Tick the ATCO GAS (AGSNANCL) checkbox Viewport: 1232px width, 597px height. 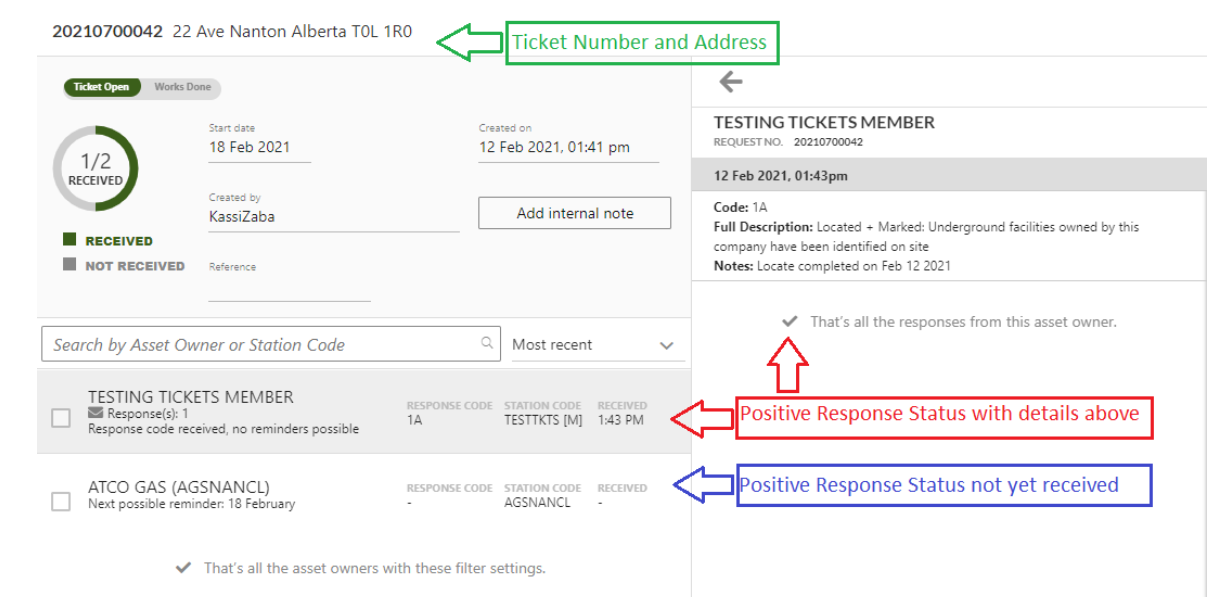point(61,501)
